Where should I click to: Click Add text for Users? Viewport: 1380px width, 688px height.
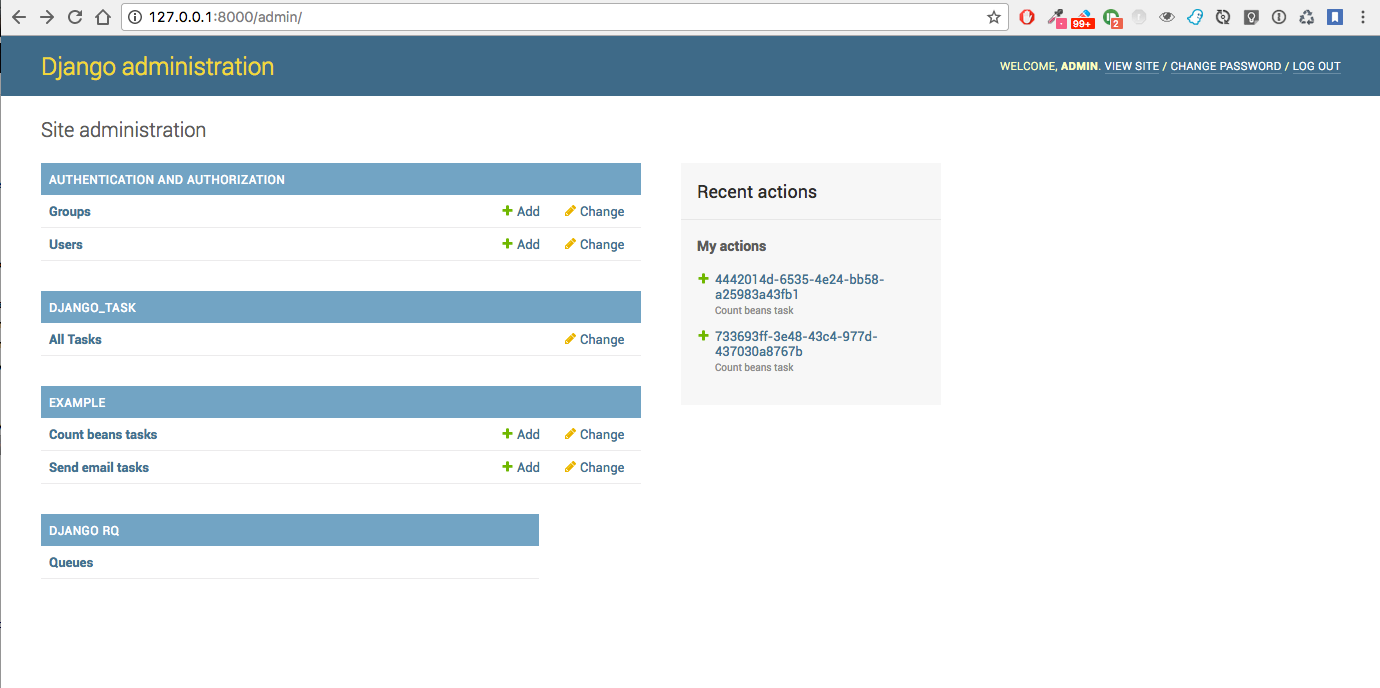528,244
